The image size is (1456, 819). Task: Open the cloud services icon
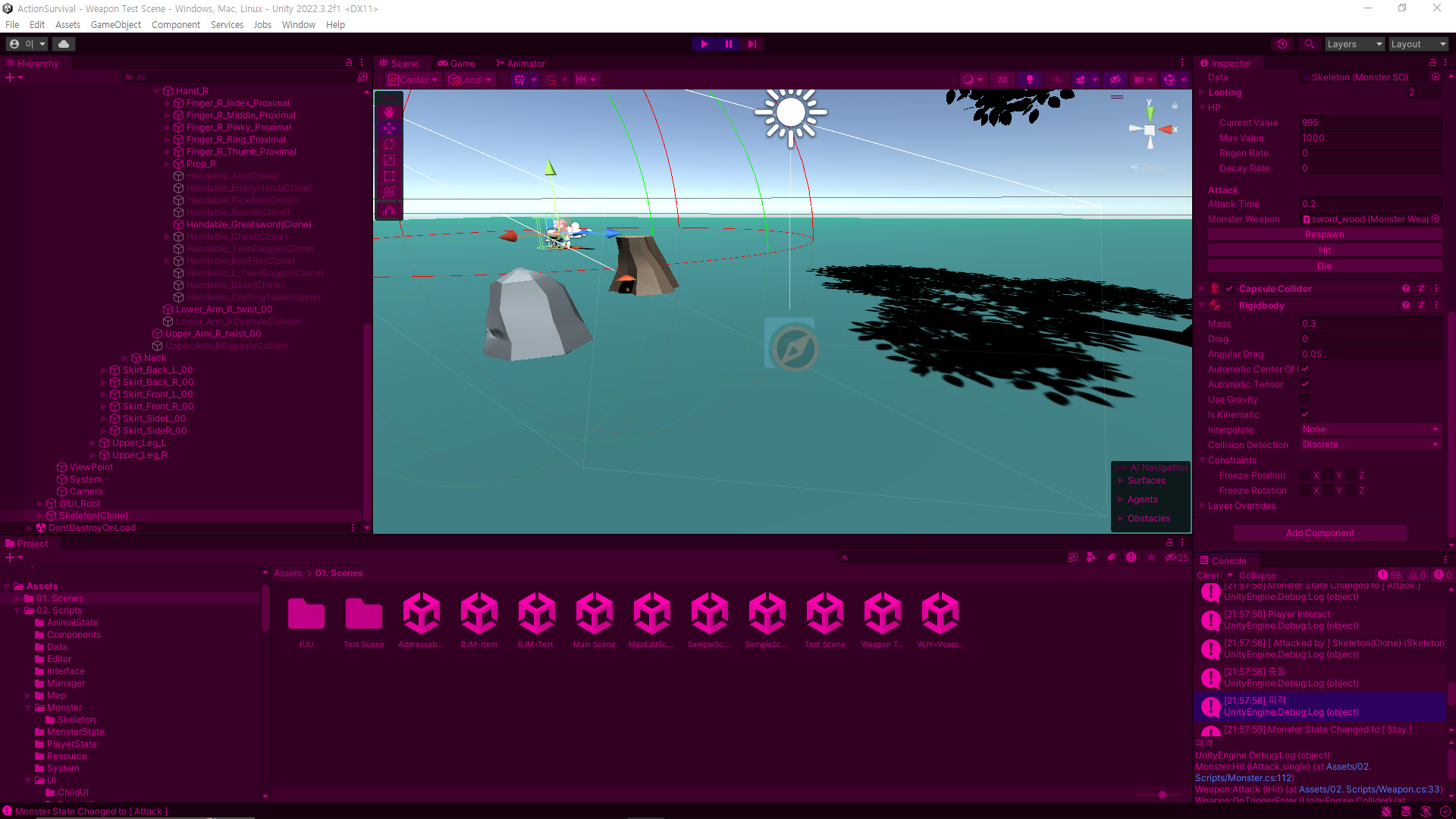pyautogui.click(x=64, y=44)
